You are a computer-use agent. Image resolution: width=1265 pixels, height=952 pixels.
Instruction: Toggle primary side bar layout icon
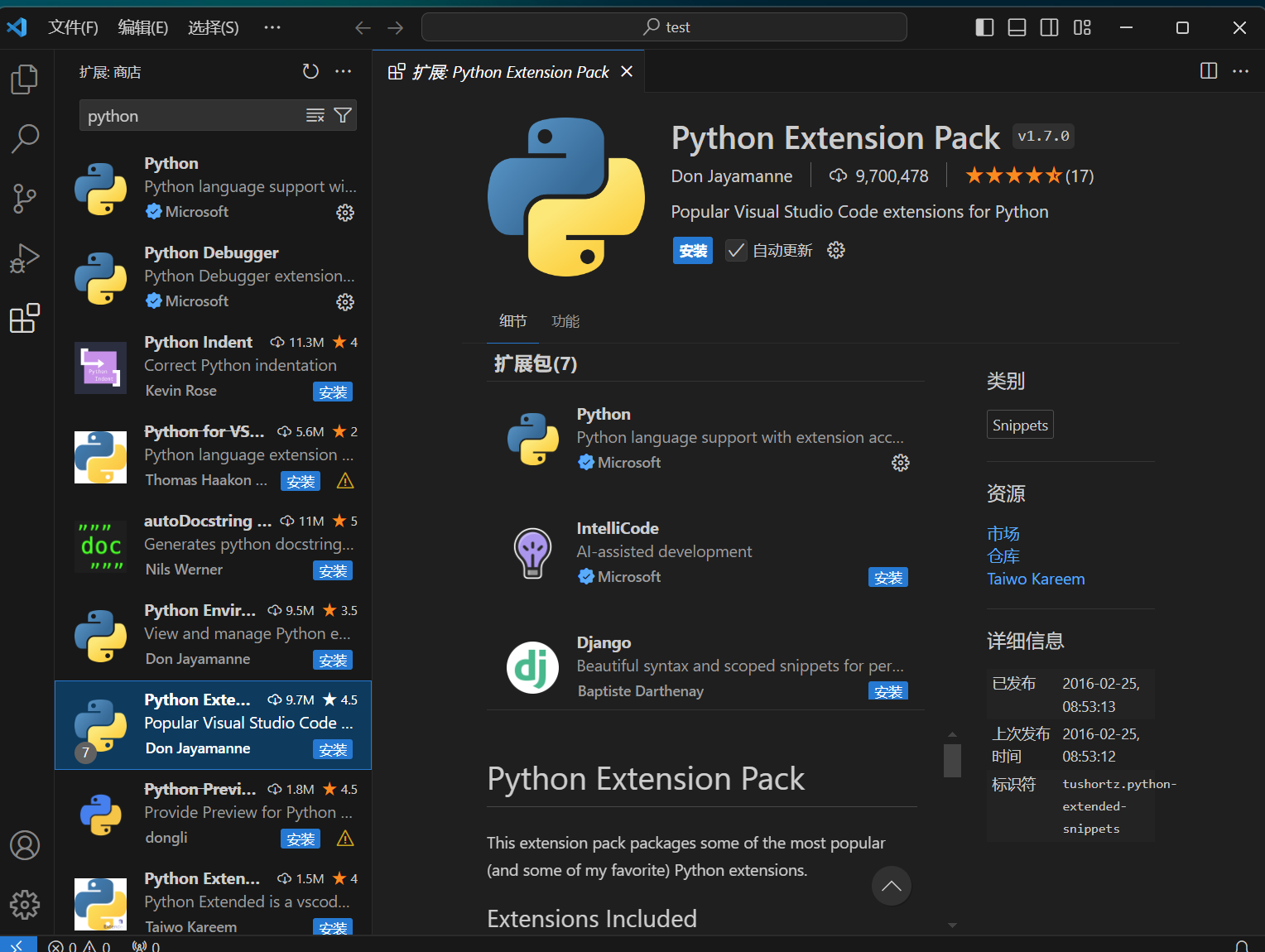click(x=984, y=27)
